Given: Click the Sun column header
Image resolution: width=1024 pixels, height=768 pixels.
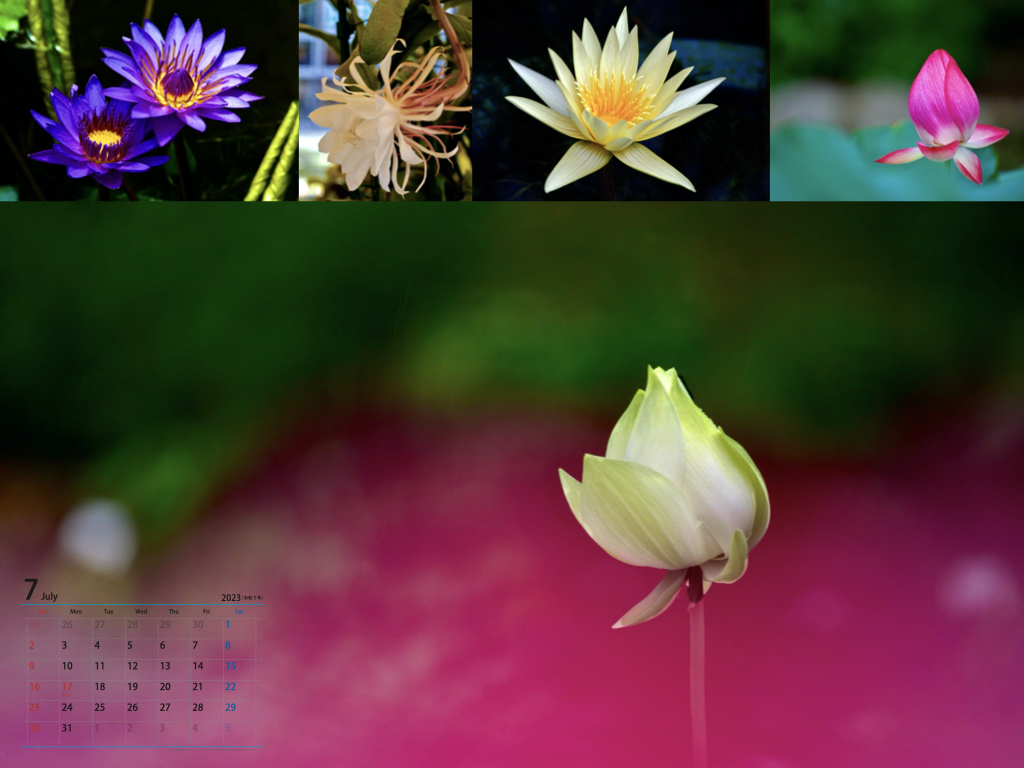Looking at the screenshot, I should [42, 611].
